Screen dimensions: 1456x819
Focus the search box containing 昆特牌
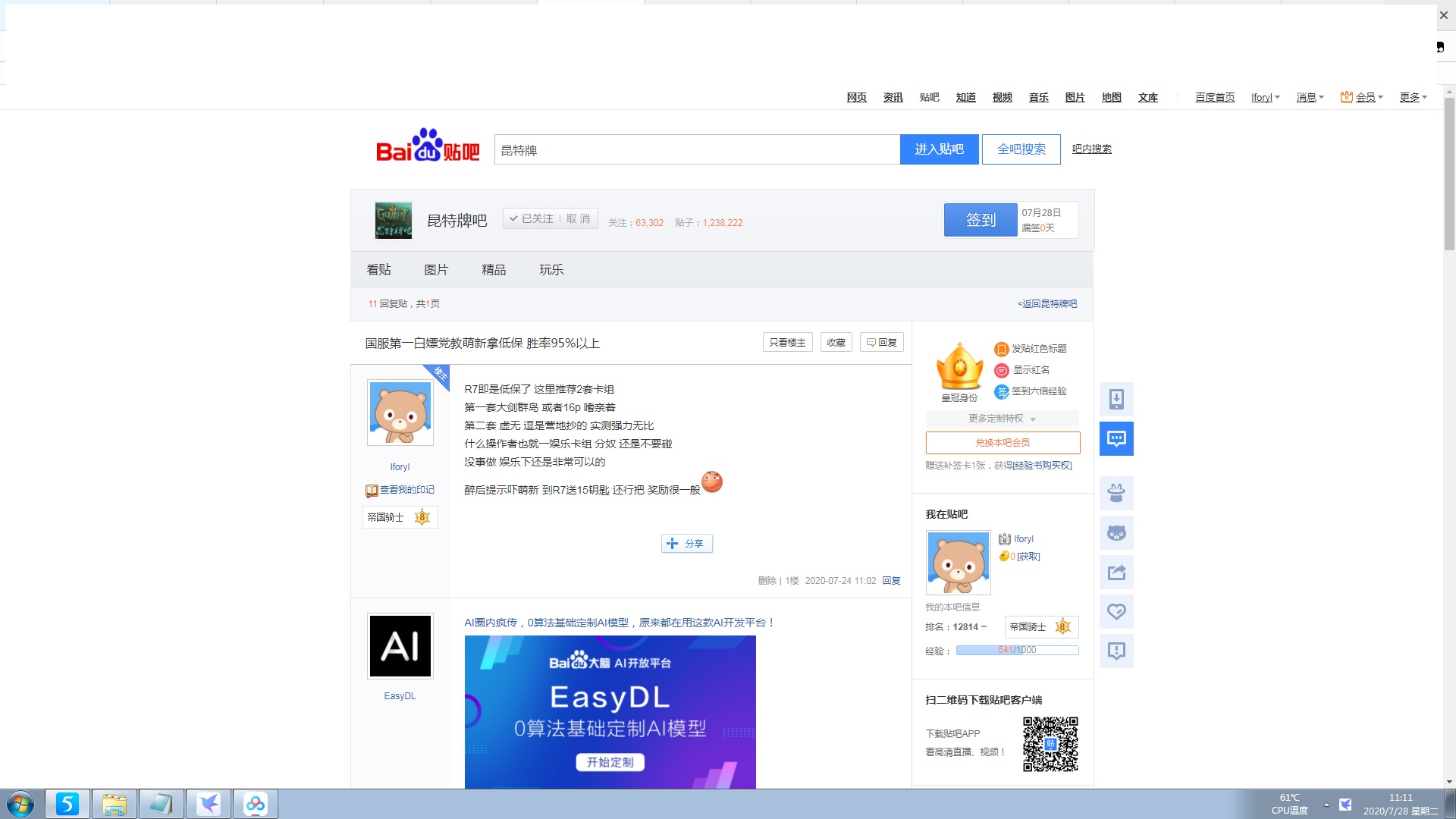[x=697, y=149]
